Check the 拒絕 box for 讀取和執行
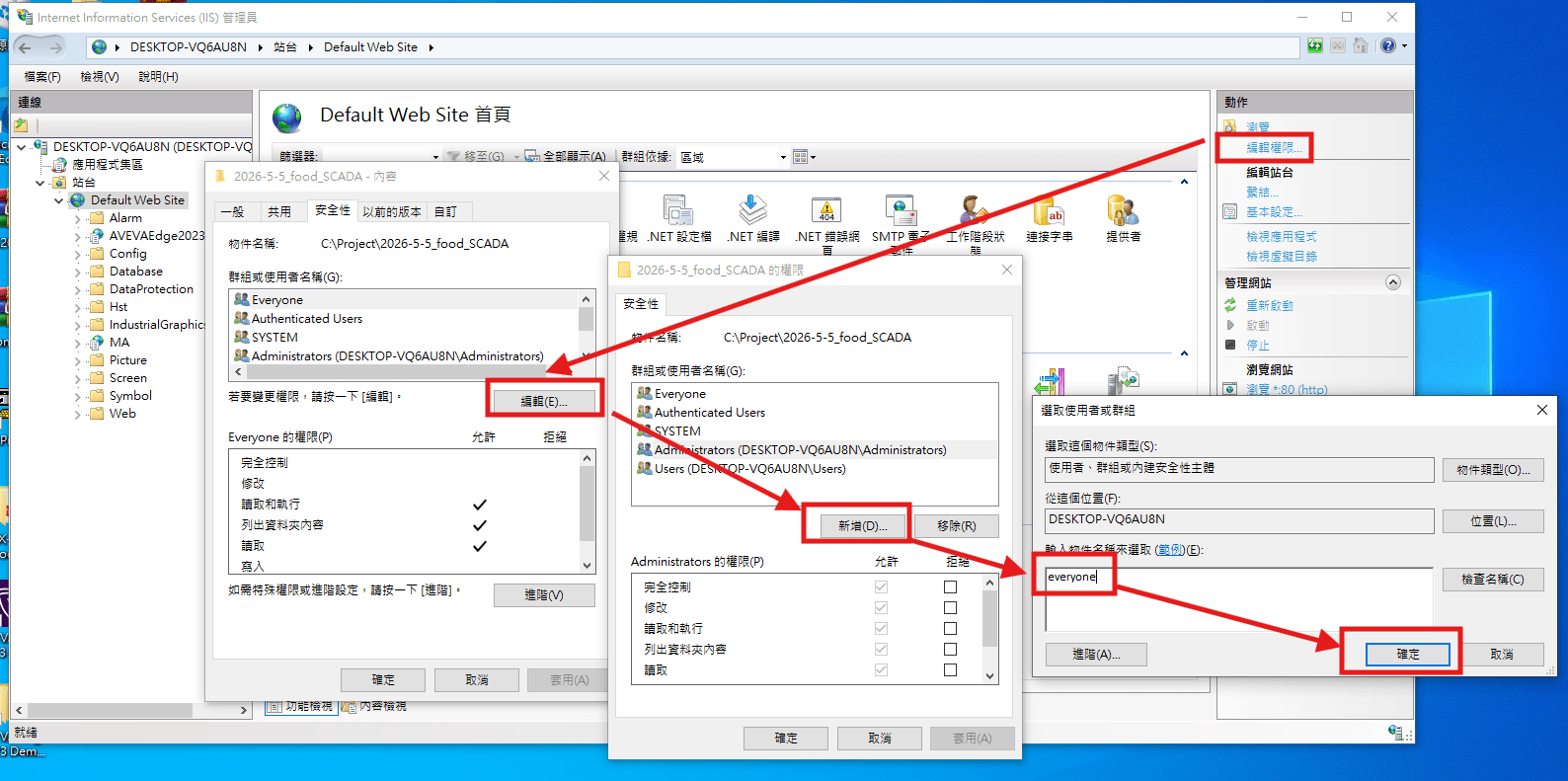The height and width of the screenshot is (781, 1568). point(950,628)
